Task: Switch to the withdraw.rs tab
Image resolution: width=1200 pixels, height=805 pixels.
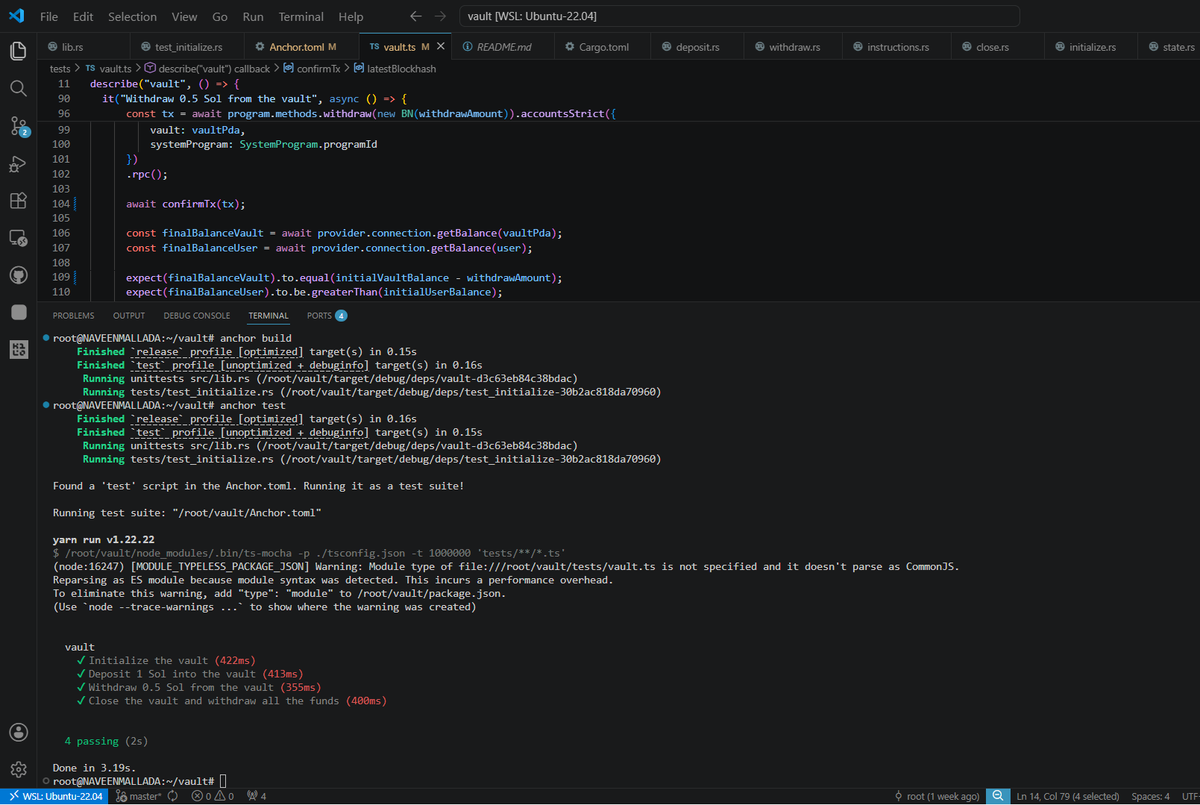Action: [794, 47]
